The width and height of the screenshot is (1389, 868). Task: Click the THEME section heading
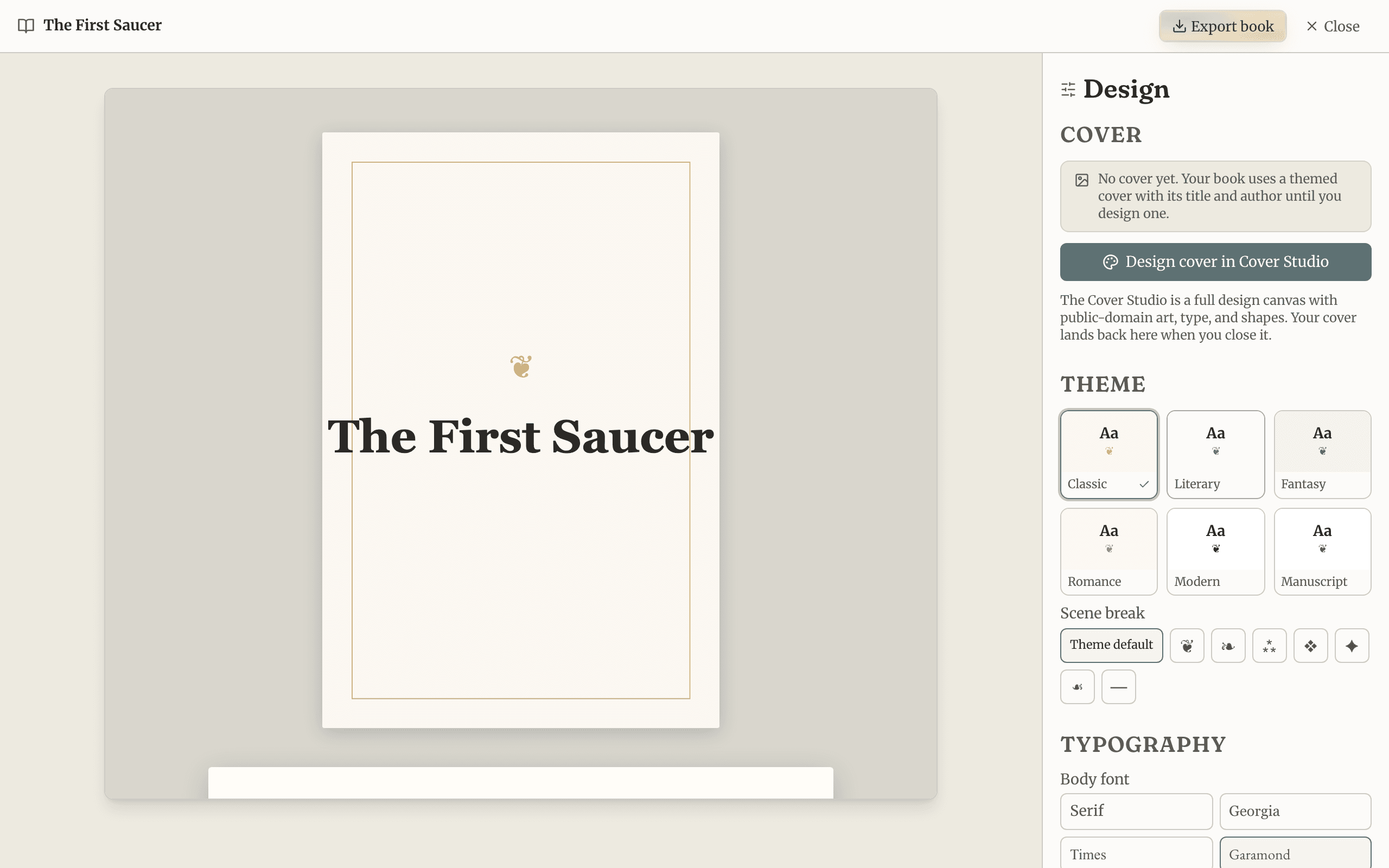click(x=1103, y=384)
